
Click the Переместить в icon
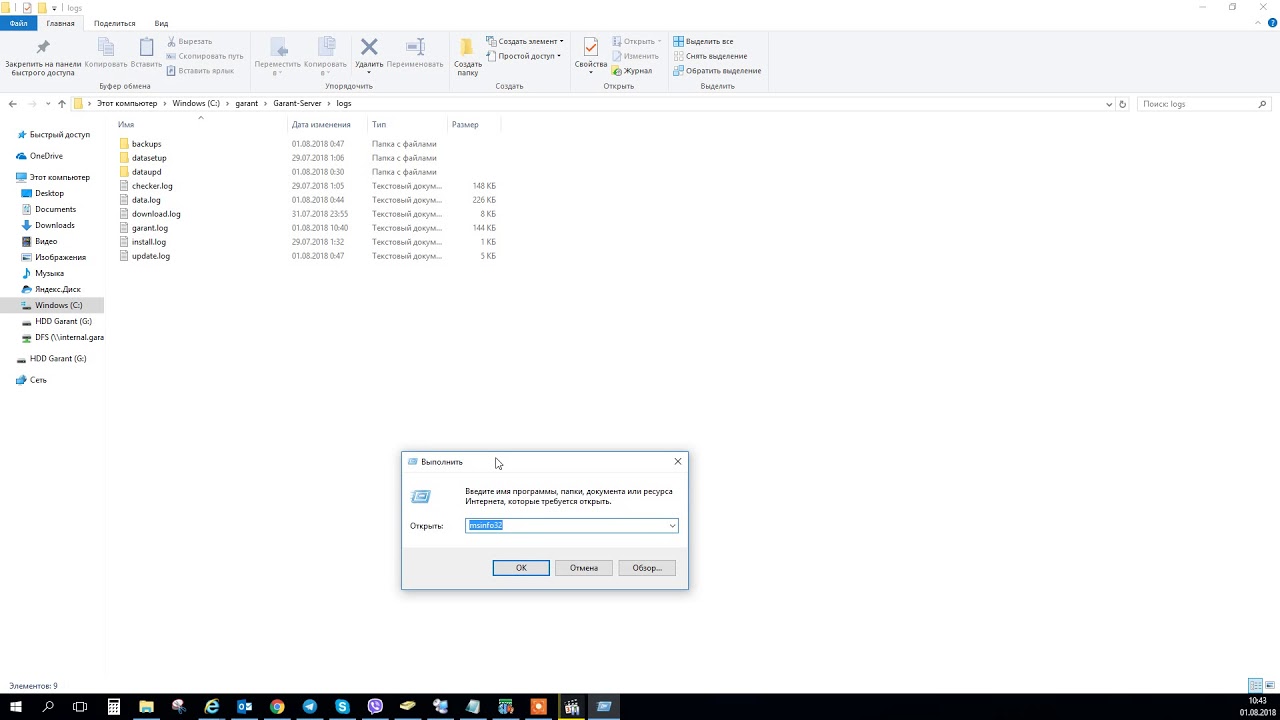[x=278, y=56]
